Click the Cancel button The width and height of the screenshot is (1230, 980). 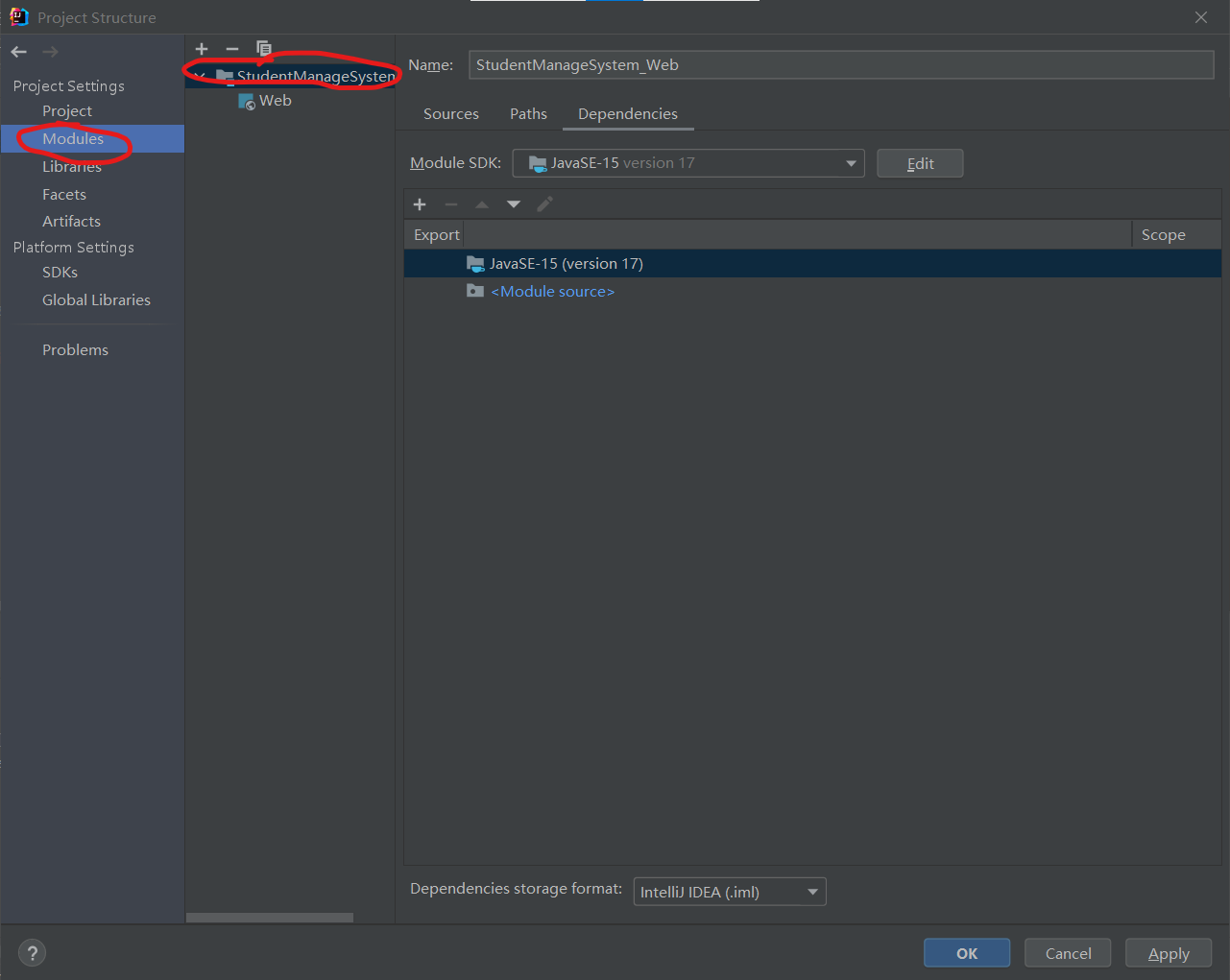(1068, 953)
